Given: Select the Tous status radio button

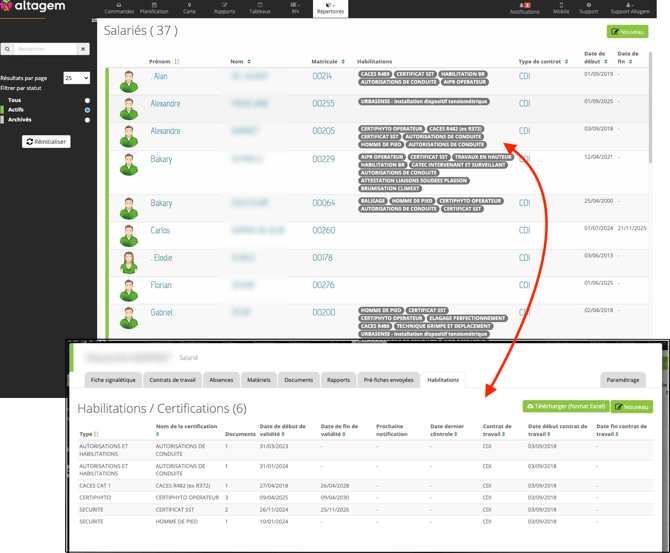Looking at the screenshot, I should [x=87, y=100].
